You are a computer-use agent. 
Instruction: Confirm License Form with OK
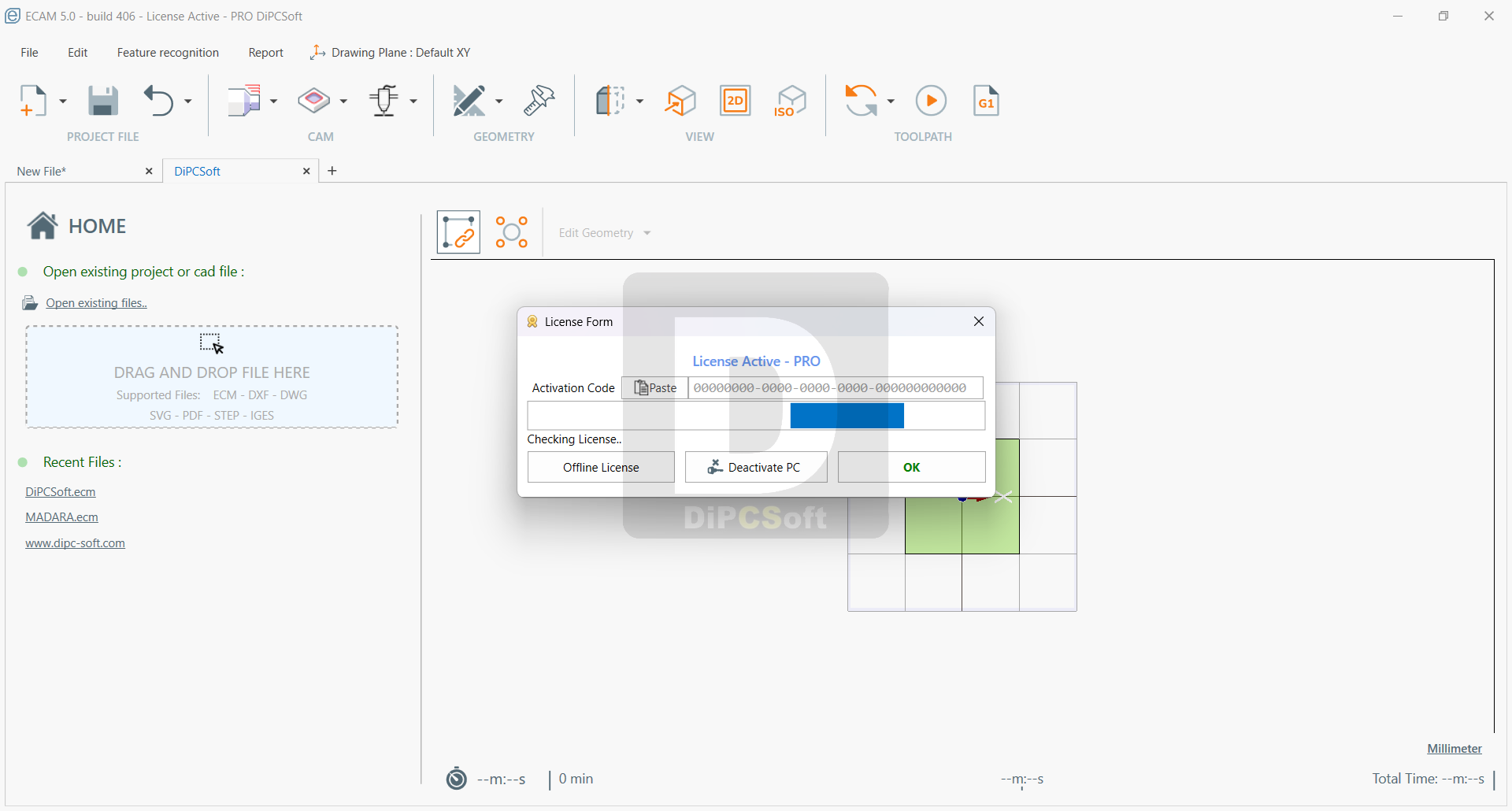[912, 467]
